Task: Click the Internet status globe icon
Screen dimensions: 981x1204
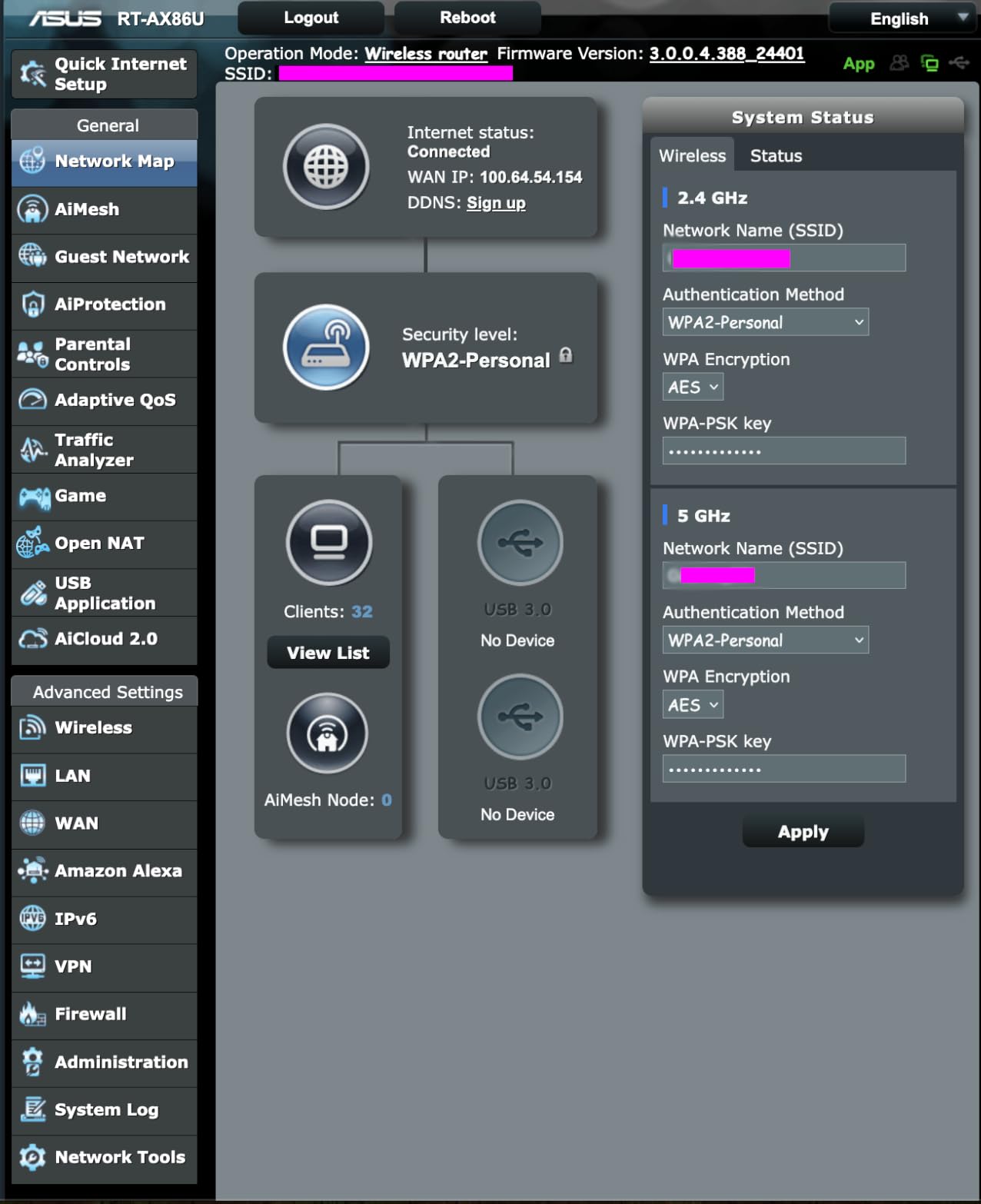Action: click(326, 167)
